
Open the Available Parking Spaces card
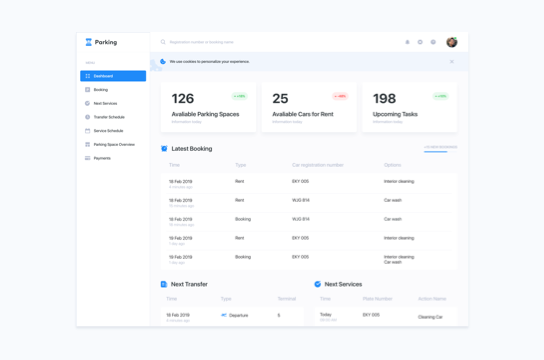(x=208, y=107)
